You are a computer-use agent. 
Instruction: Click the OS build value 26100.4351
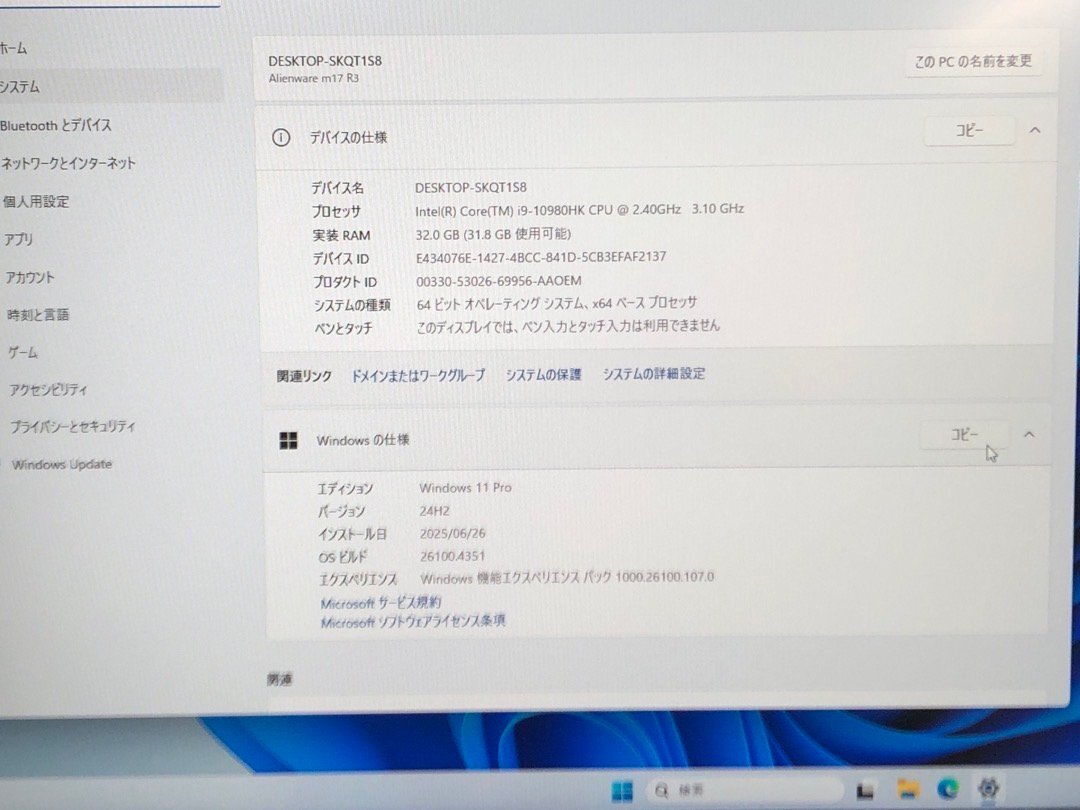point(453,557)
